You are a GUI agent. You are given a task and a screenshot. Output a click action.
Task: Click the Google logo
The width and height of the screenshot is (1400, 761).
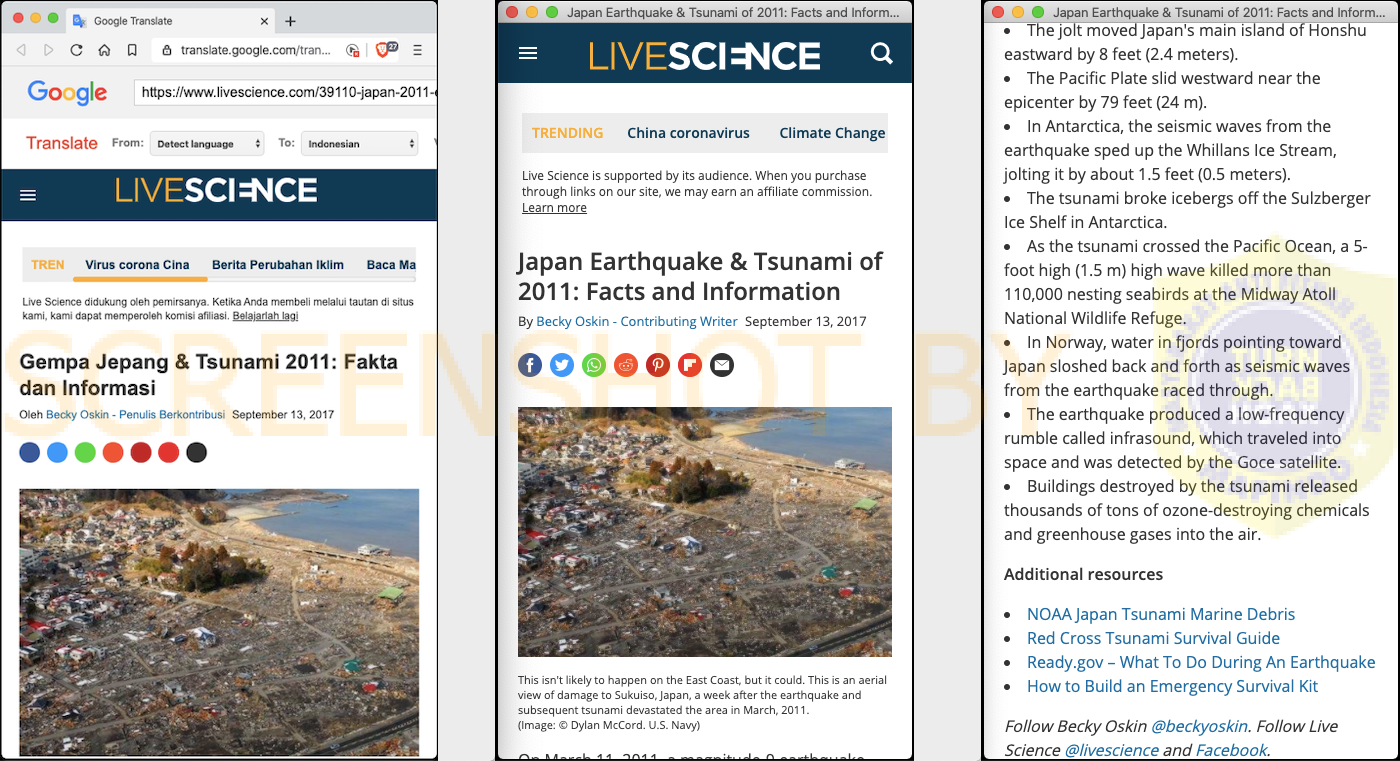coord(67,93)
